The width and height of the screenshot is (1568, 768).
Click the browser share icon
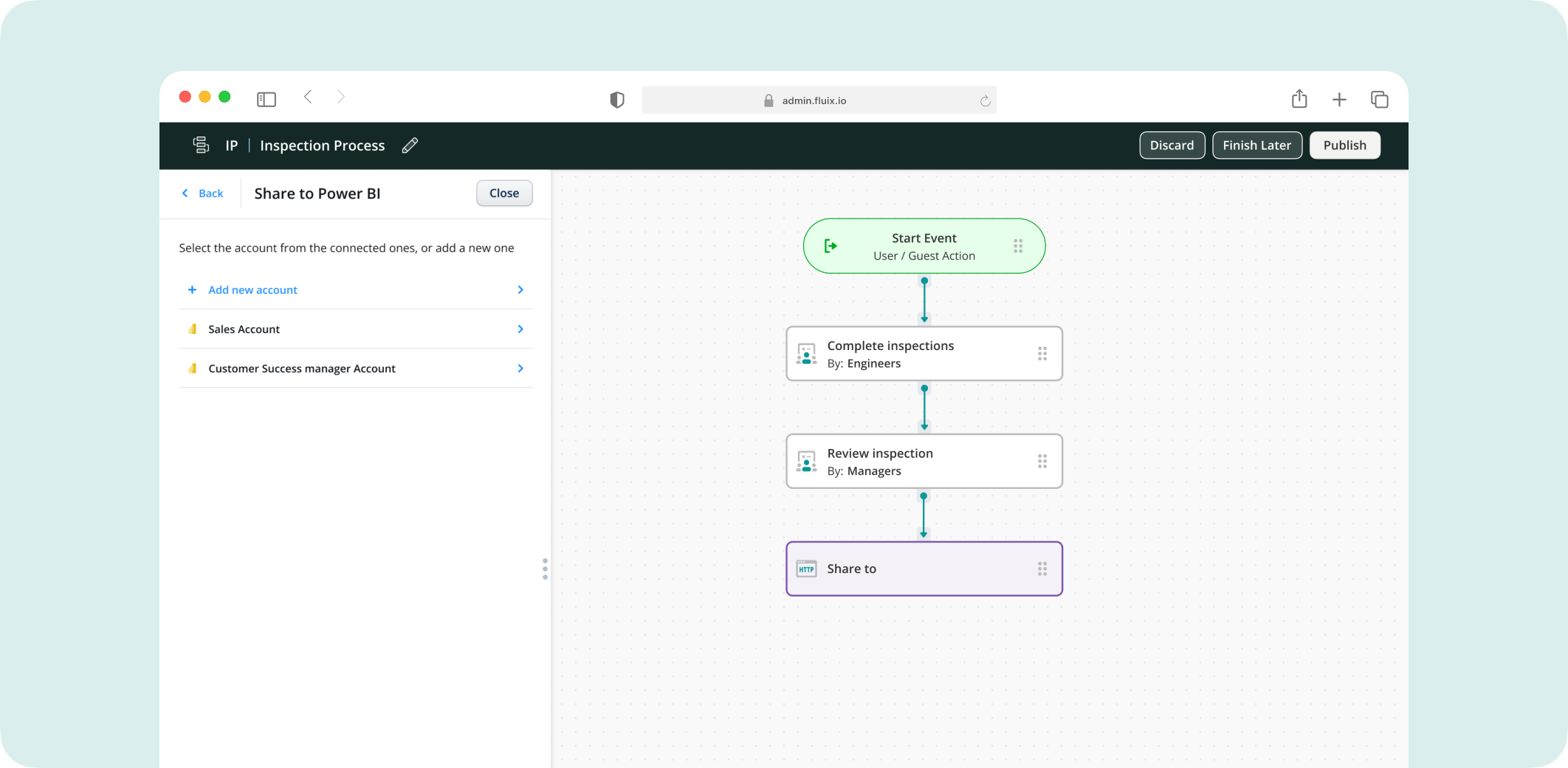[1299, 99]
